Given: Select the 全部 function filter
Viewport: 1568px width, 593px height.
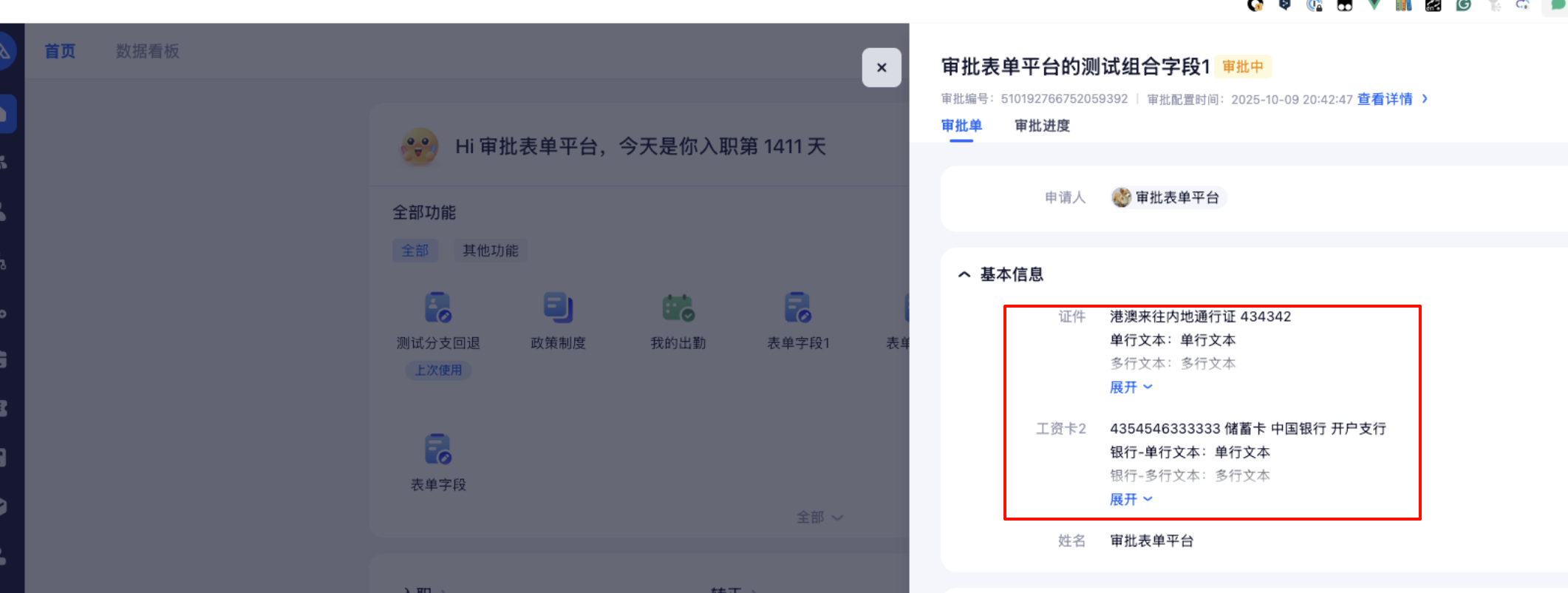Looking at the screenshot, I should pyautogui.click(x=415, y=251).
